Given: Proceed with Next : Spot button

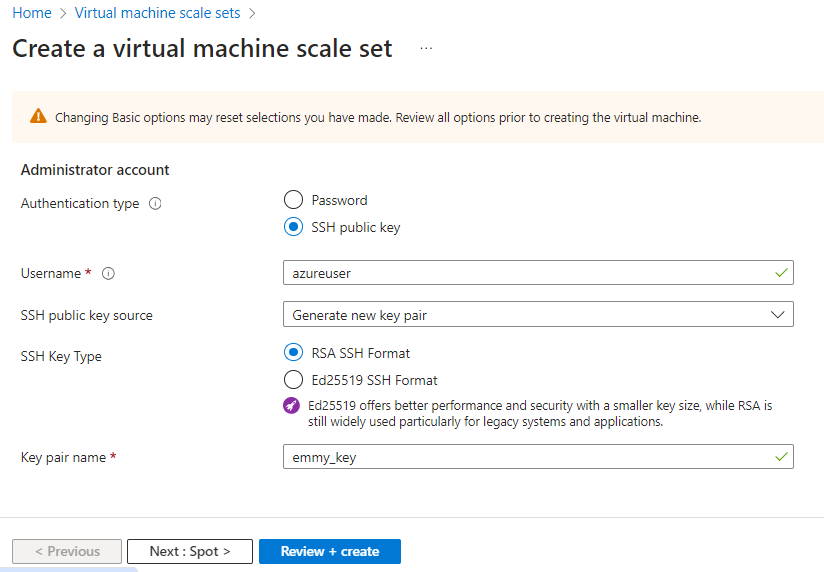Looking at the screenshot, I should coord(189,551).
